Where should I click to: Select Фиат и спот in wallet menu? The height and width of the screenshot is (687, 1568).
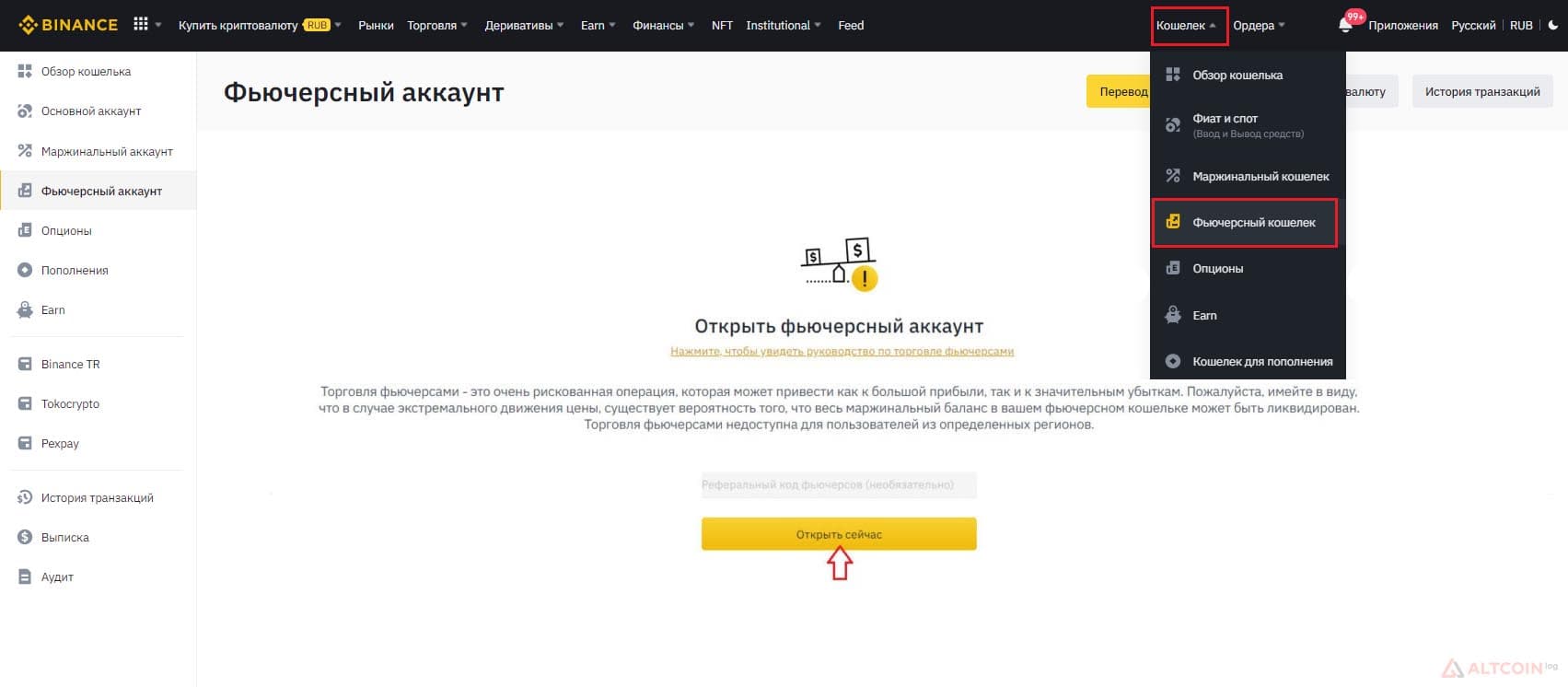(1248, 125)
